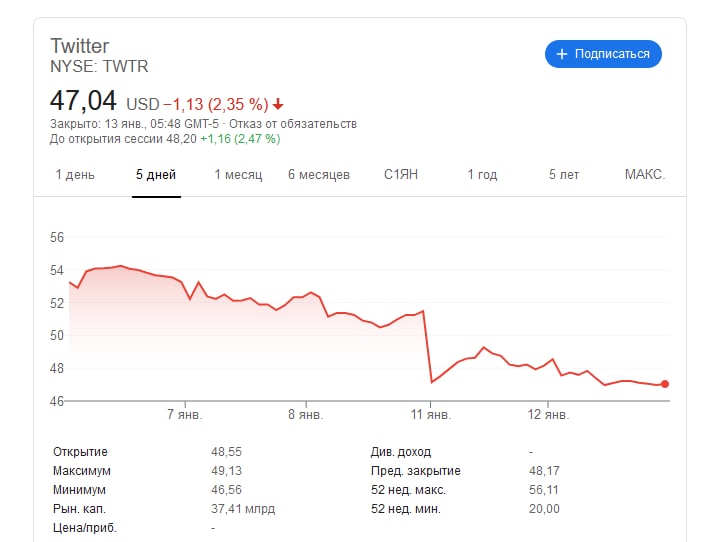Click the 7 янв. date marker

point(184,414)
